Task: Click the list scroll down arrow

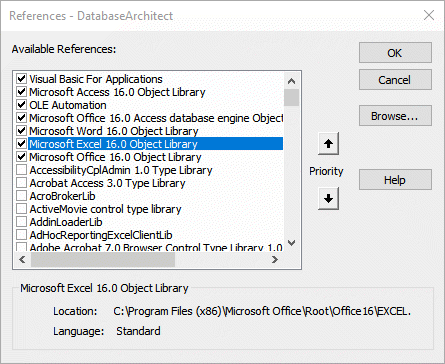Action: click(292, 243)
